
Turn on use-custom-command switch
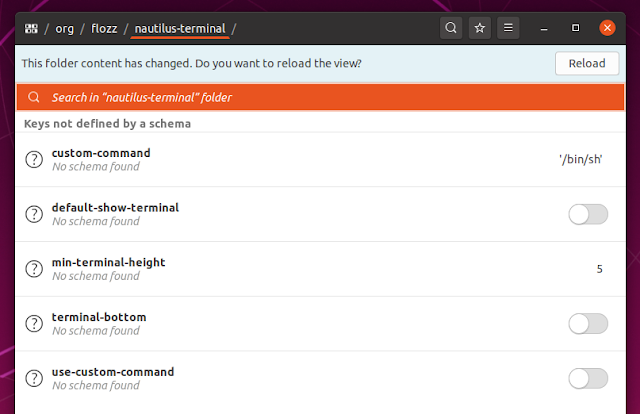[x=588, y=378]
